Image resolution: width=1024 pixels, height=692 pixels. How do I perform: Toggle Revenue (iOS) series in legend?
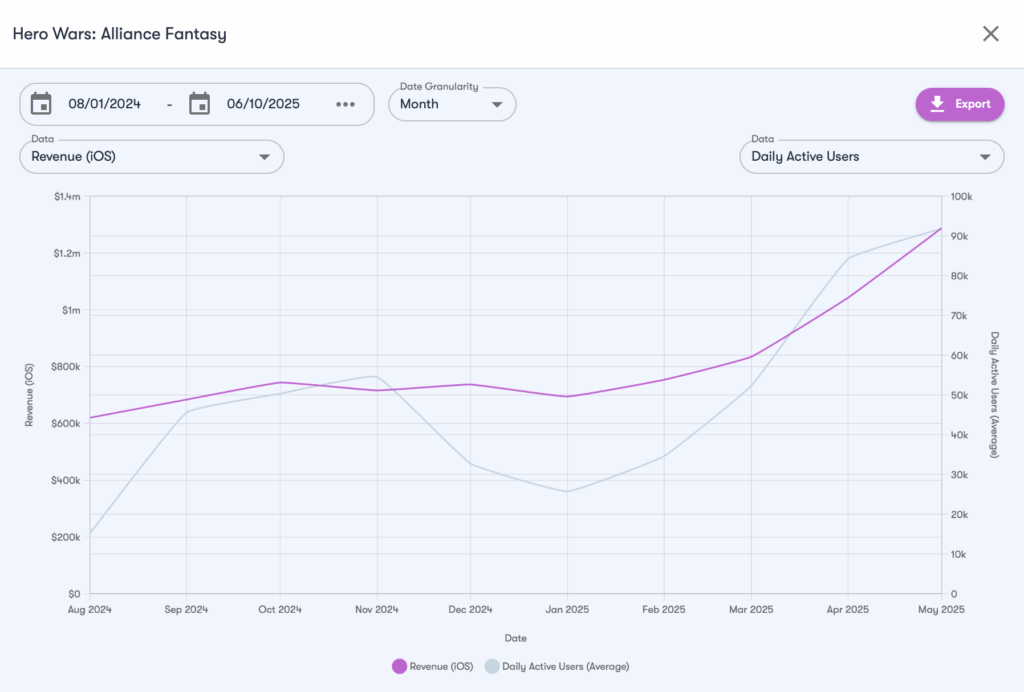pos(439,666)
